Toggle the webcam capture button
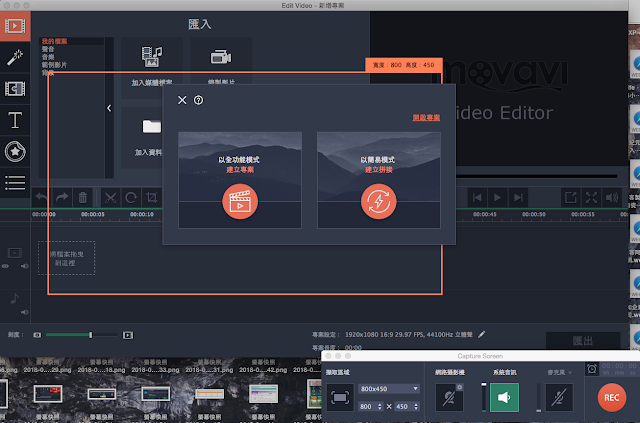Viewport: 640px width, 423px height. tap(449, 397)
